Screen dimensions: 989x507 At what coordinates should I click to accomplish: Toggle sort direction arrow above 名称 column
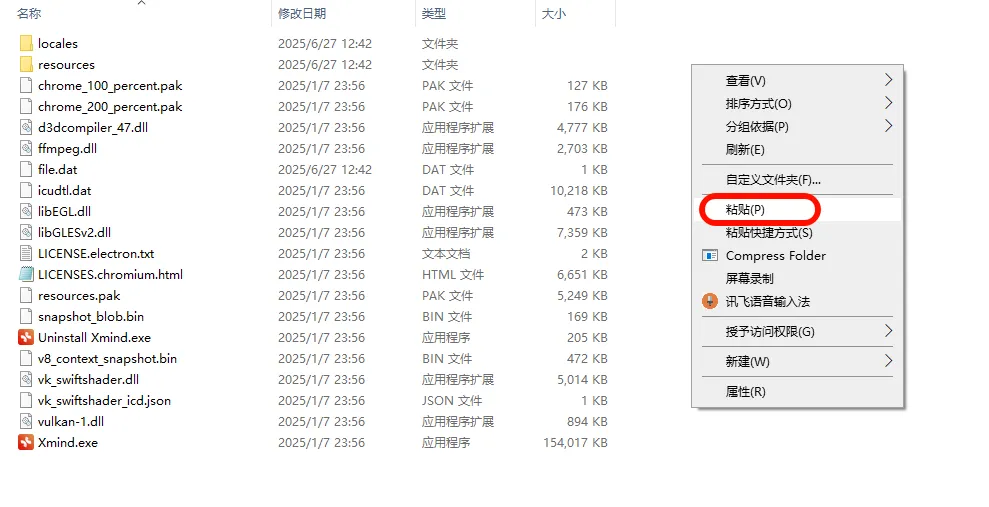tap(141, 3)
